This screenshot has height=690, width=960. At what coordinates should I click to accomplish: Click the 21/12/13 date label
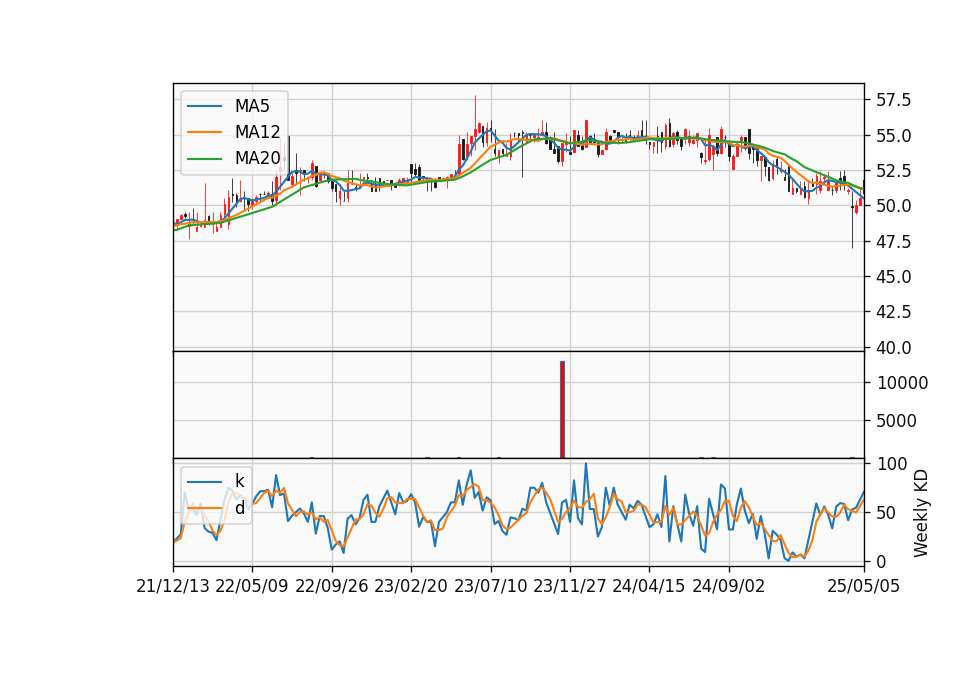pyautogui.click(x=173, y=586)
